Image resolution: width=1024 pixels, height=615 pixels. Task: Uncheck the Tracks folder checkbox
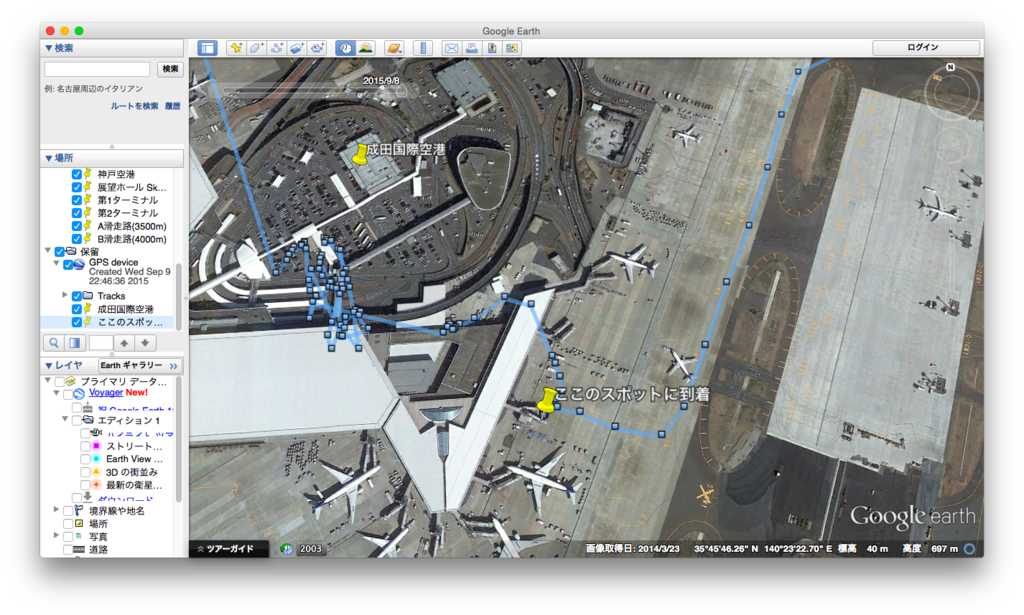76,296
